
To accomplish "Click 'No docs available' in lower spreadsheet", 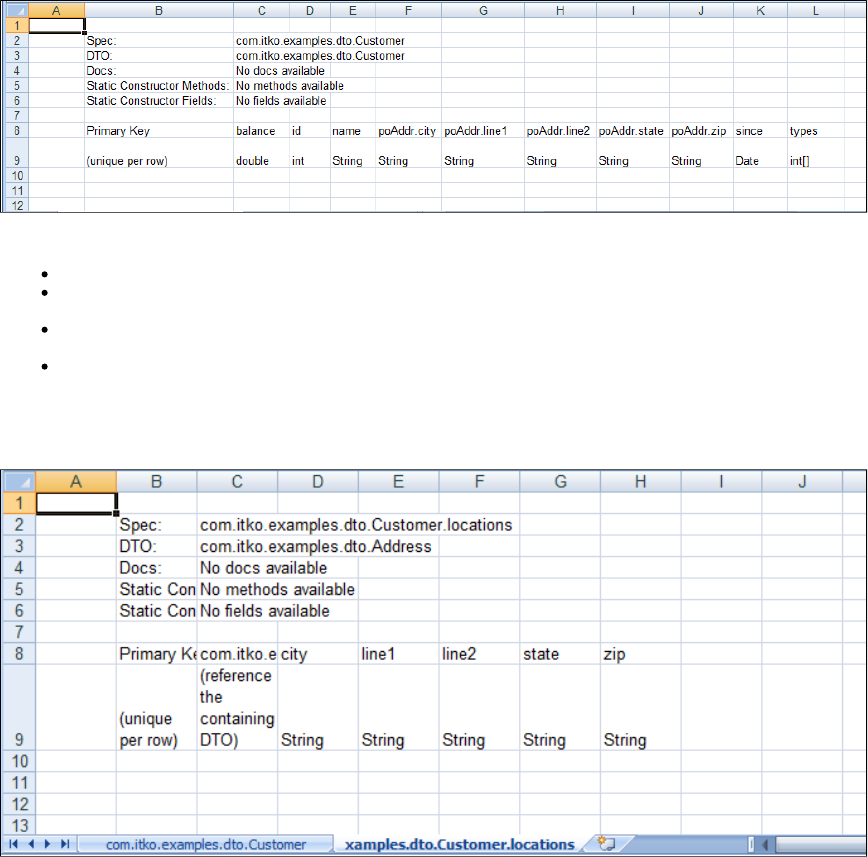I will point(264,568).
